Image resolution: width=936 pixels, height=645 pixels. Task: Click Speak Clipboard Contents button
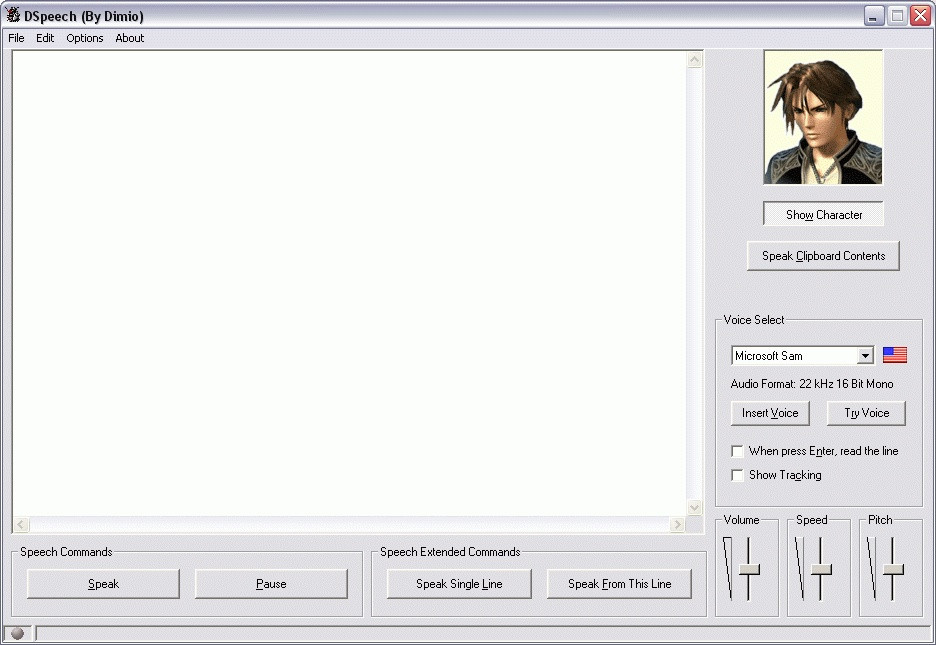click(x=823, y=256)
